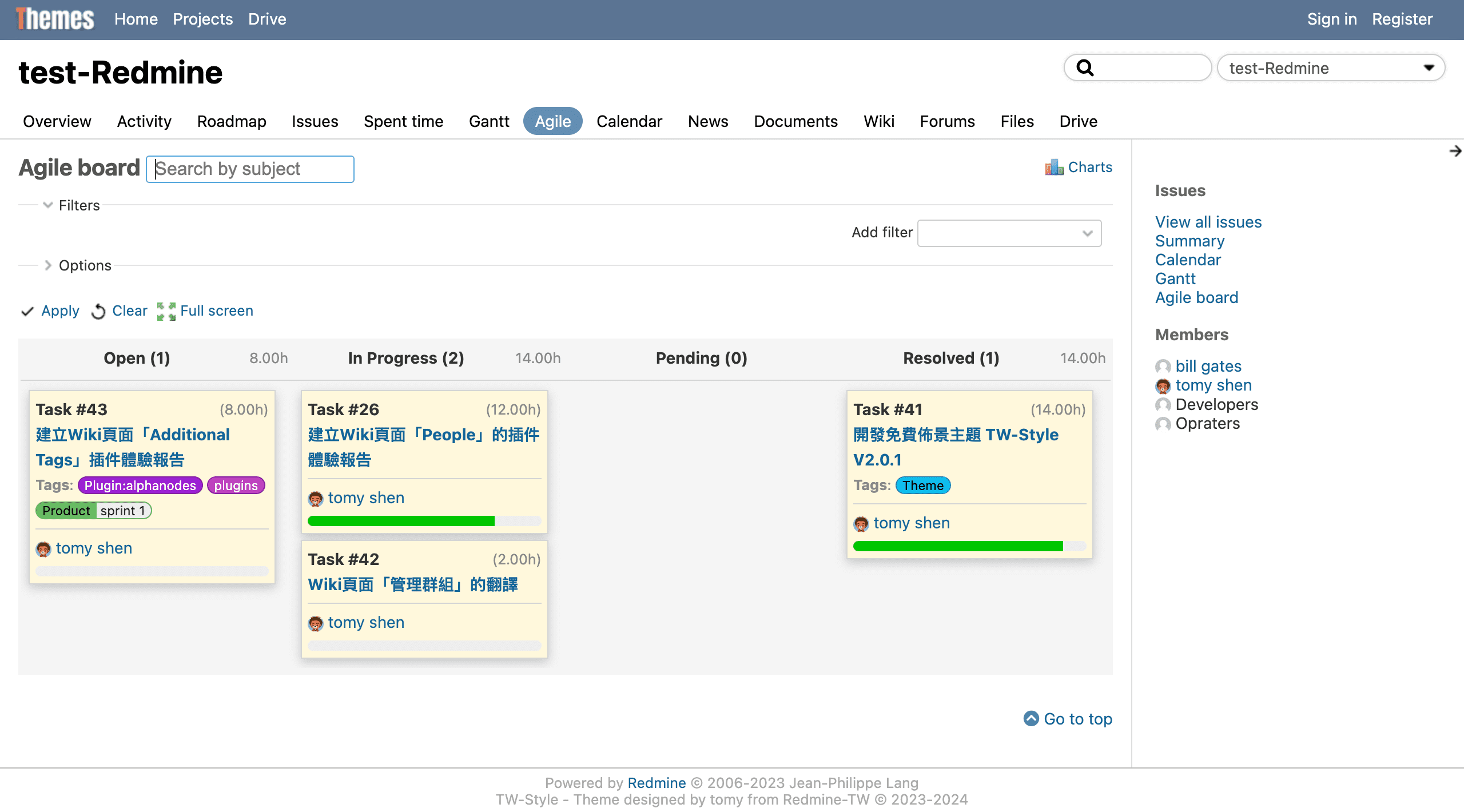Click tomy shen's avatar in Members list
This screenshot has height=812, width=1464.
(x=1163, y=386)
